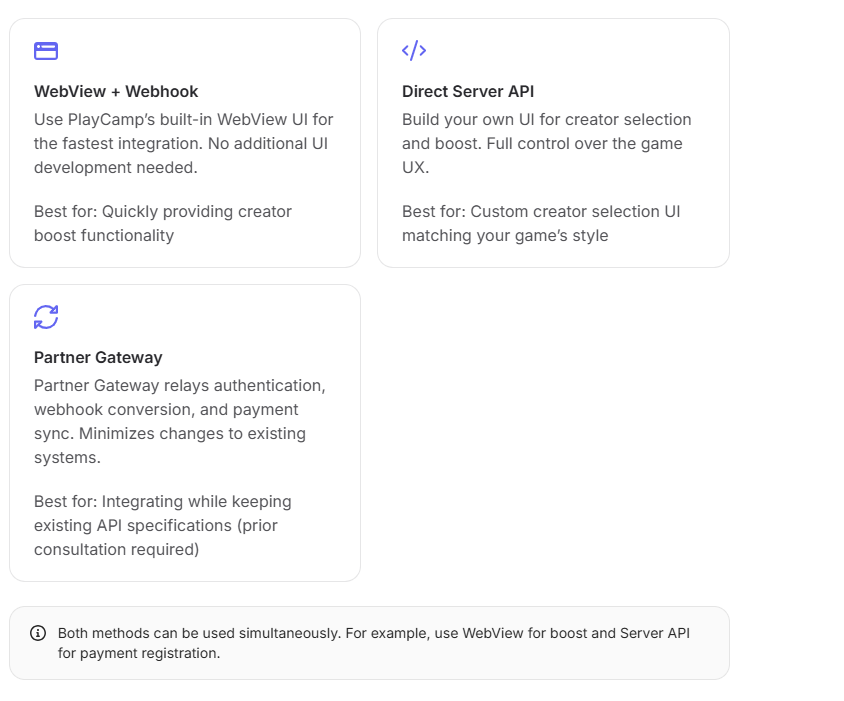Click the sync arrows icon above Partner Gateway
844x701 pixels.
(x=46, y=317)
